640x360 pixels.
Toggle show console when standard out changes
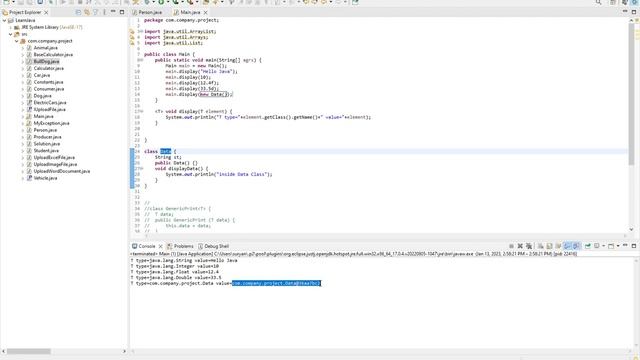tap(567, 246)
